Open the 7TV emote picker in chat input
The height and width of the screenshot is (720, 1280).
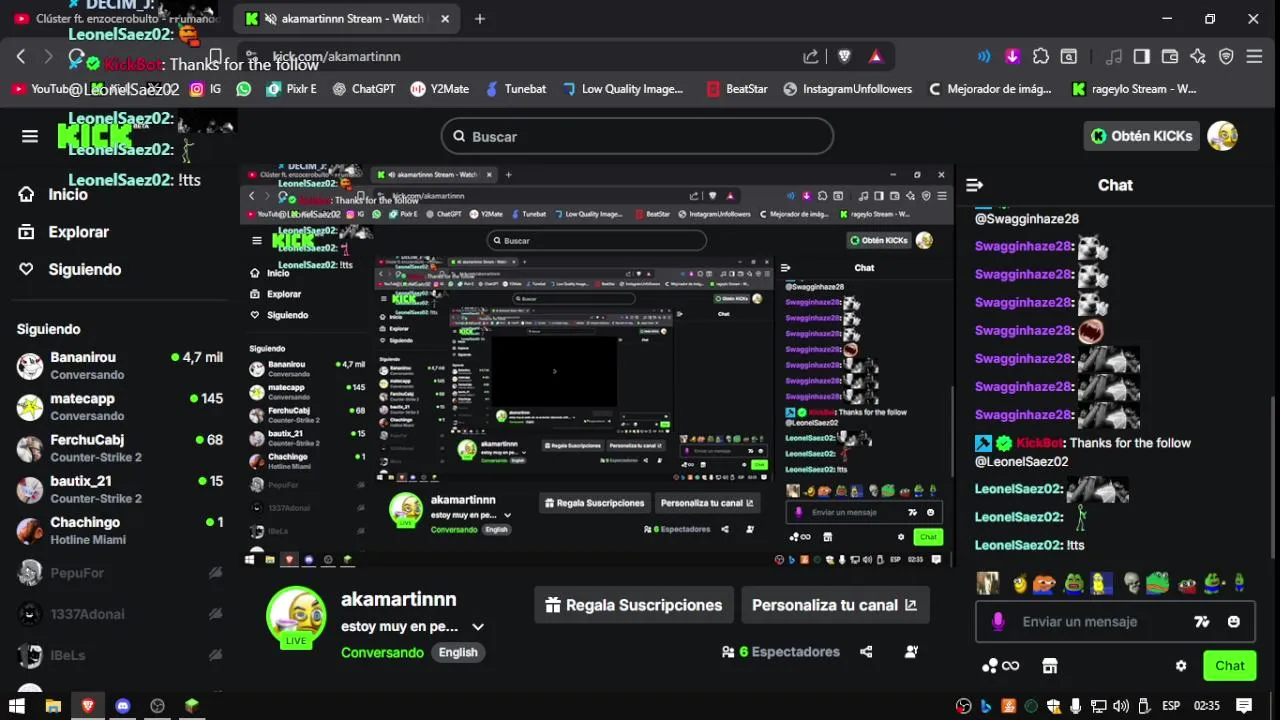coord(1202,621)
